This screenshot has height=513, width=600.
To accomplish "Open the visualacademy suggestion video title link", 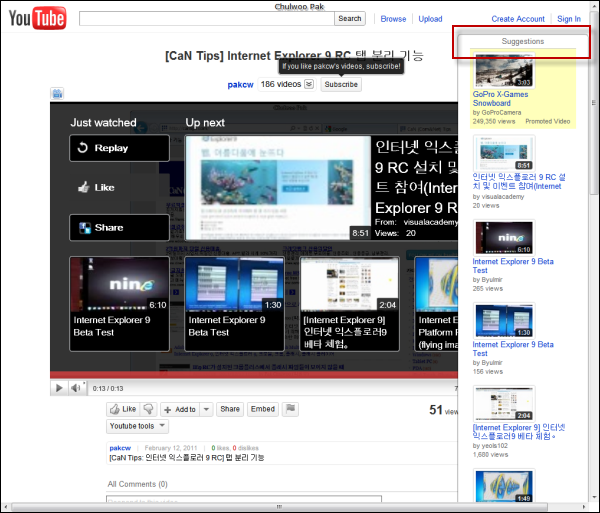I will coord(518,182).
